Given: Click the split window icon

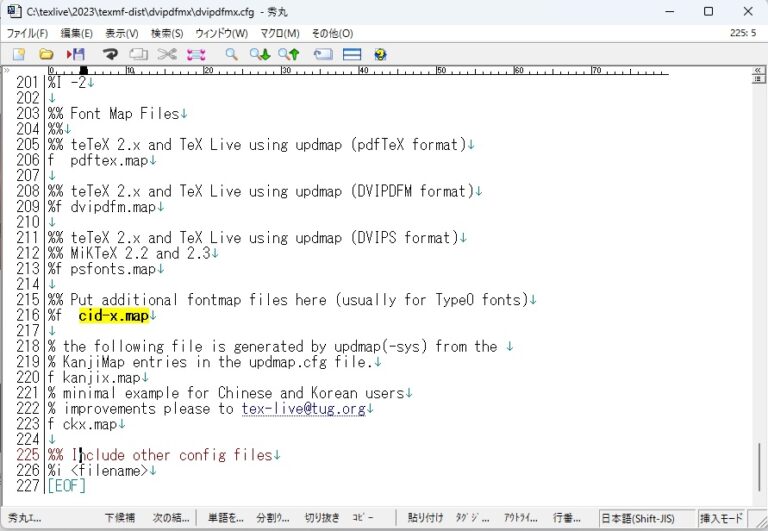Looking at the screenshot, I should [x=352, y=54].
